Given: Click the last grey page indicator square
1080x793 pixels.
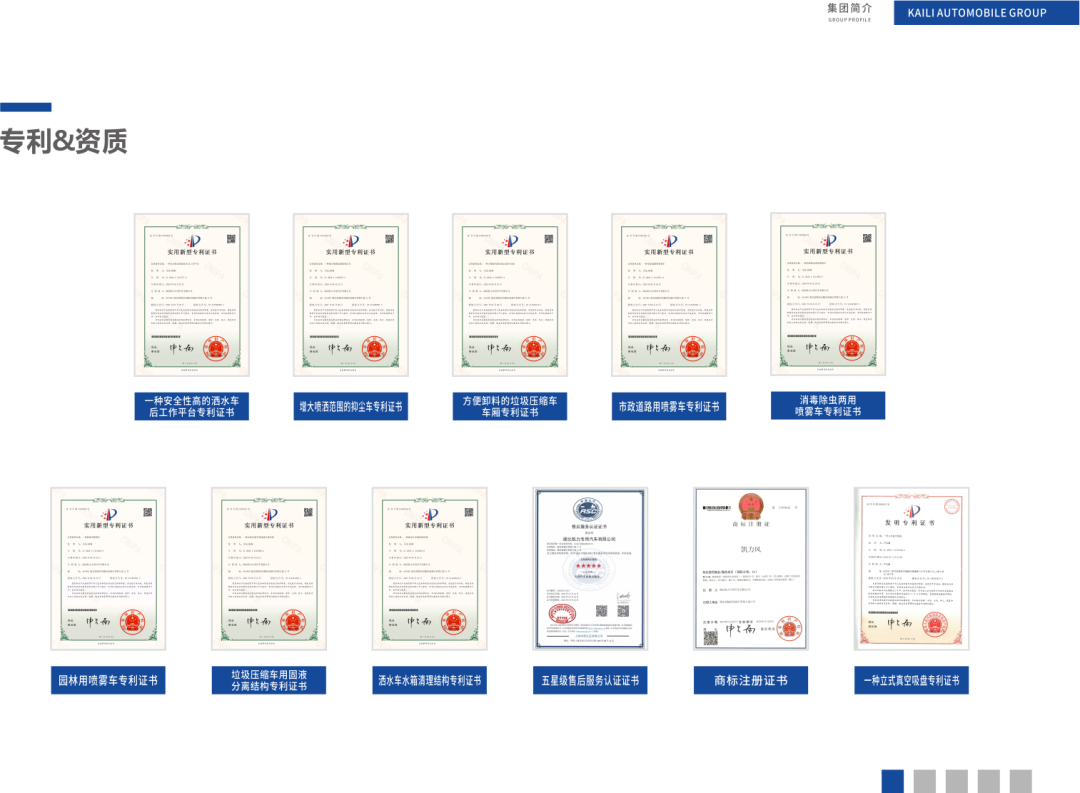Looking at the screenshot, I should 1021,780.
